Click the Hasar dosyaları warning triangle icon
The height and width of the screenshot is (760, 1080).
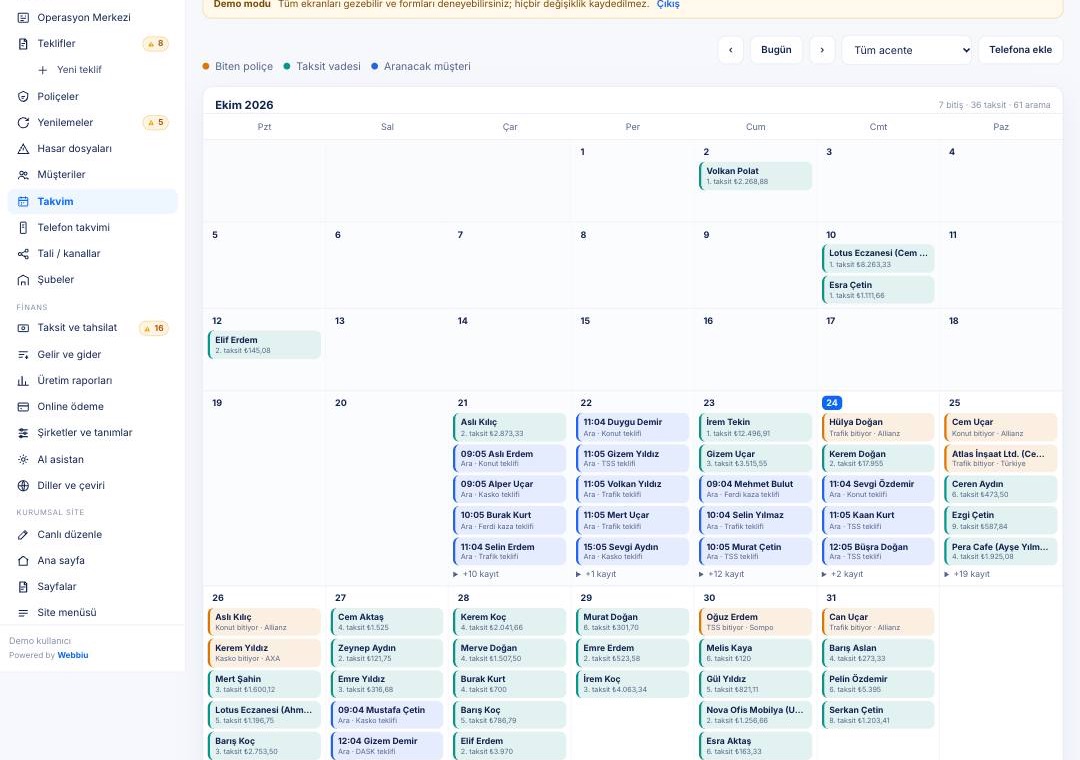point(23,149)
